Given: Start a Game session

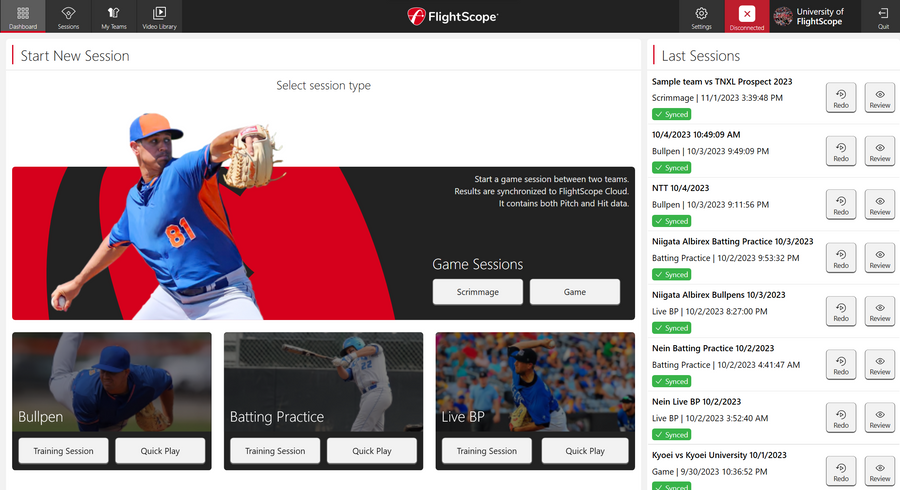Looking at the screenshot, I should [575, 292].
